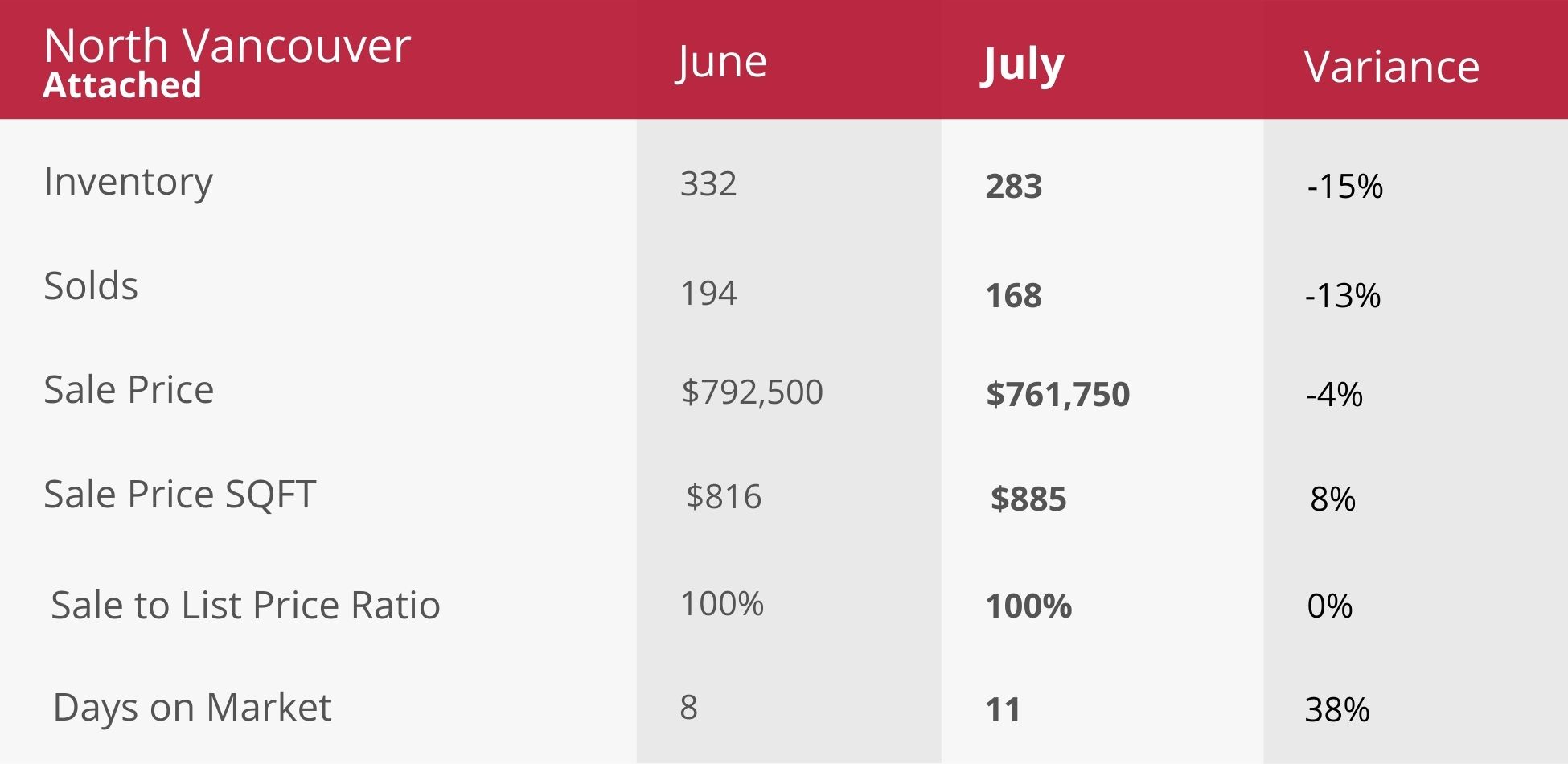Select July solds value 168

click(x=1013, y=296)
